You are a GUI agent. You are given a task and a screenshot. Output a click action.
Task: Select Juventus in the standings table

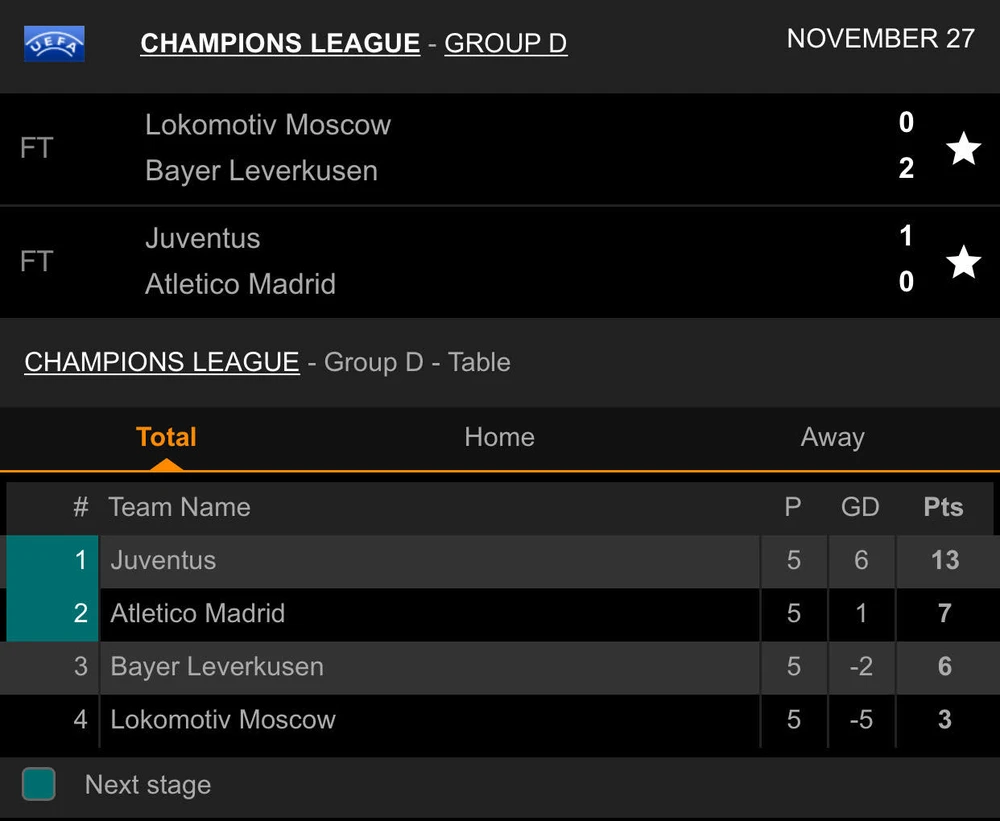click(163, 560)
